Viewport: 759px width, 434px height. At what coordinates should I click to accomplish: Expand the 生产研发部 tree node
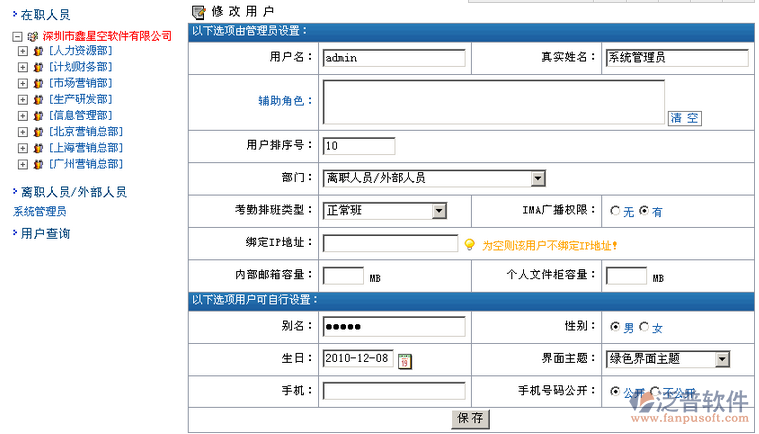coord(22,100)
